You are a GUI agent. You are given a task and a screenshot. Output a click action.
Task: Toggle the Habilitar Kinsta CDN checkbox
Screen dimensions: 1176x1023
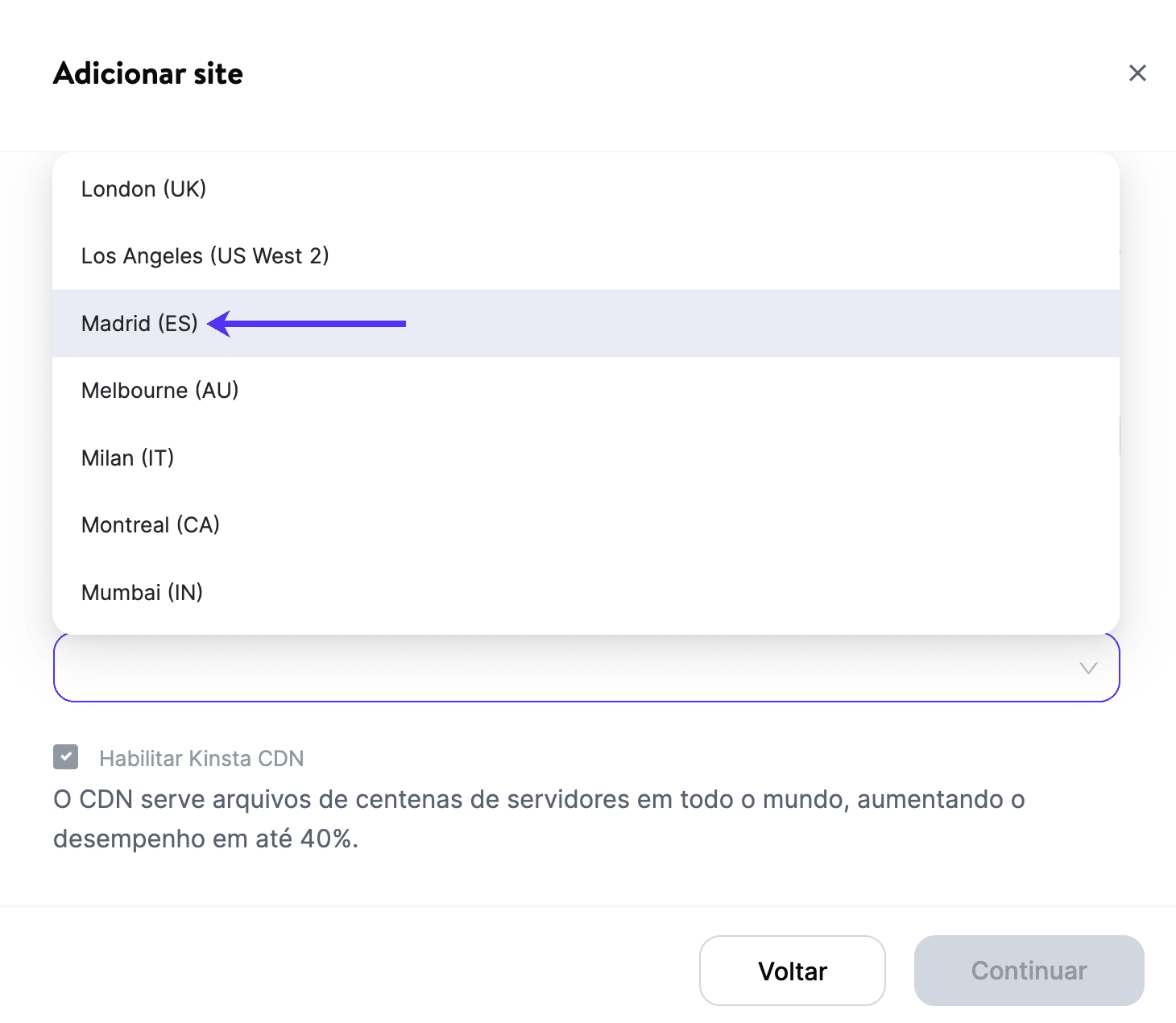tap(66, 757)
